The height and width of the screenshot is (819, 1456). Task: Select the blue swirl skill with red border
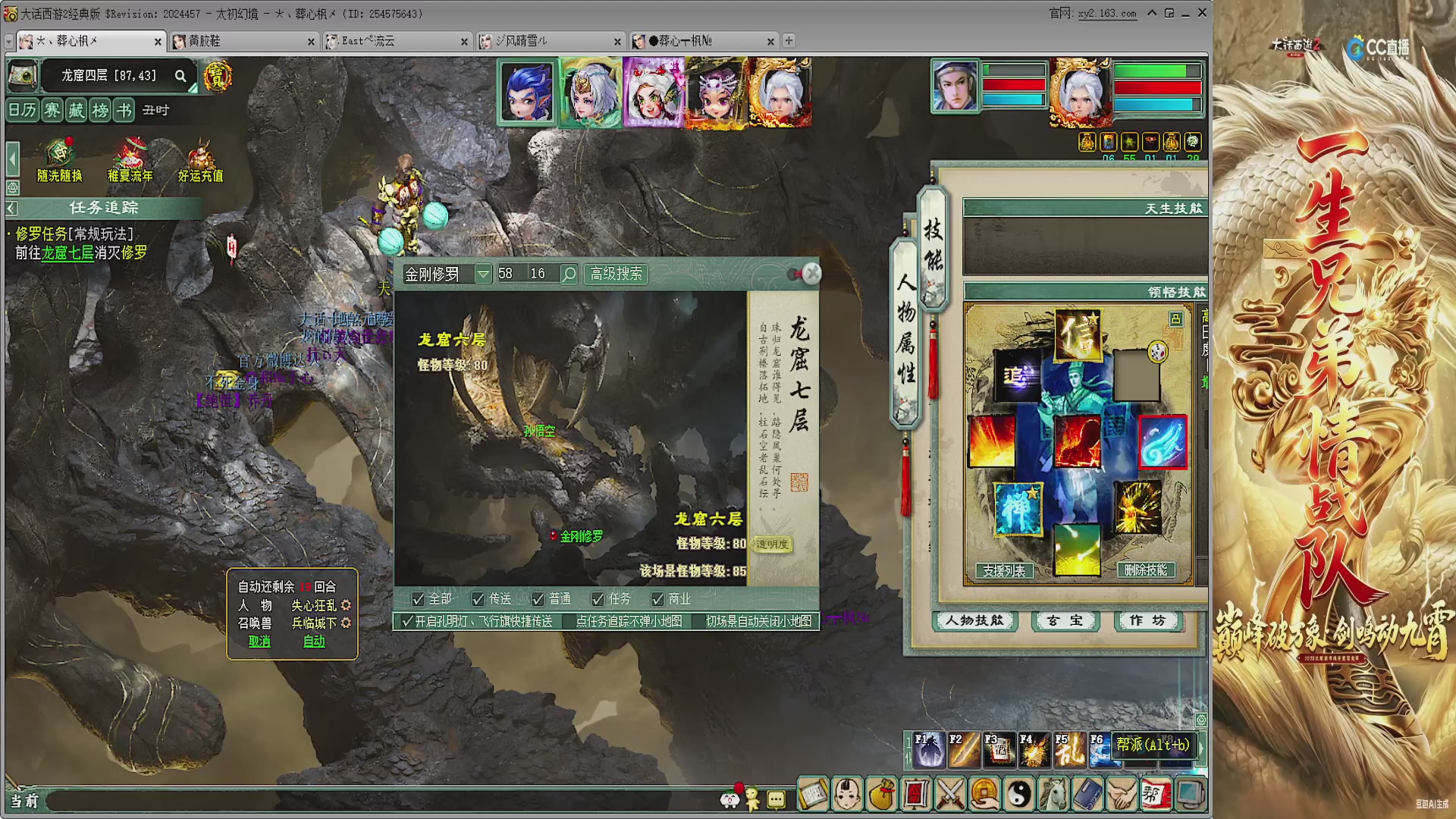1163,442
